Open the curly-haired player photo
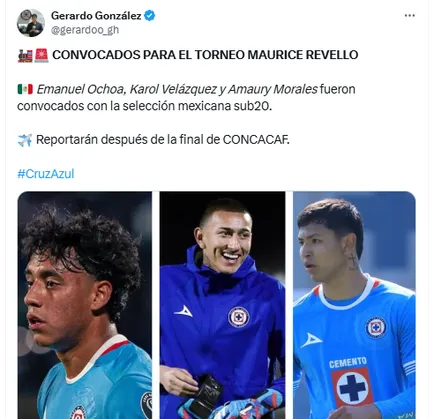Screen dimensions: 434x419 click(x=85, y=305)
